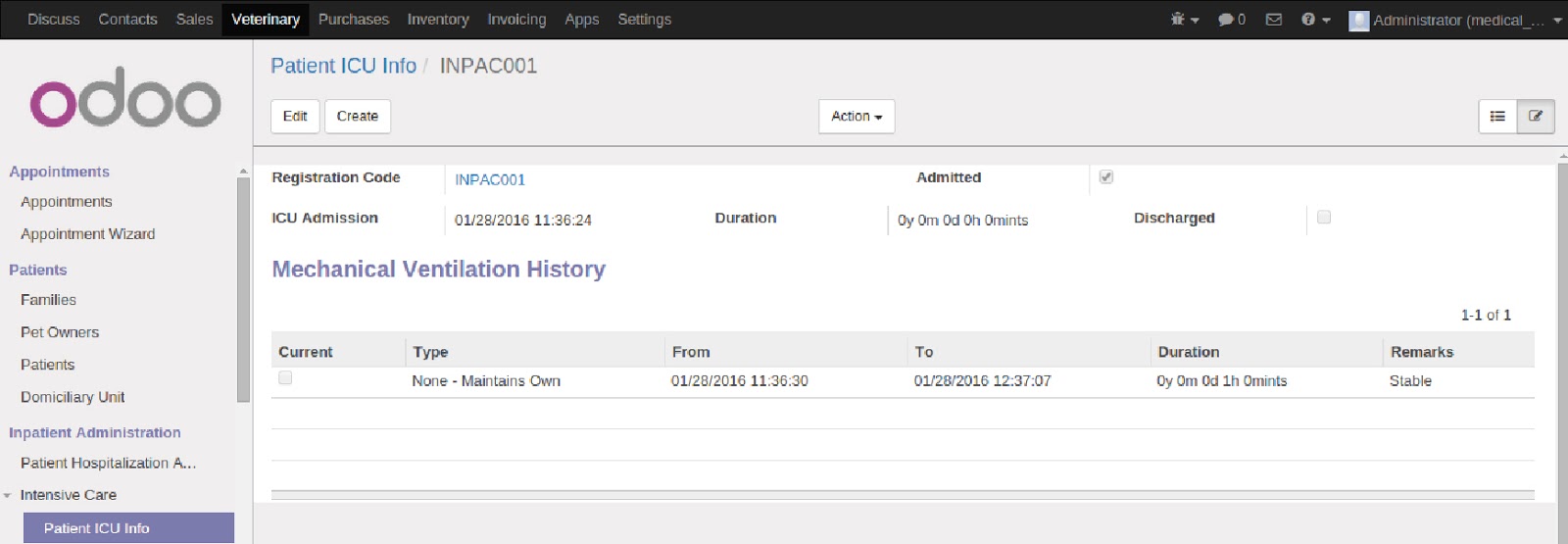1568x544 pixels.
Task: Open the debug bug icon menu
Action: 1183,20
